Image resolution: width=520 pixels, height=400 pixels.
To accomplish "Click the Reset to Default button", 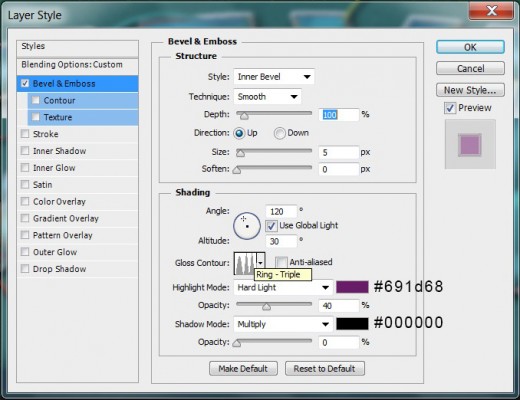I will click(x=325, y=369).
